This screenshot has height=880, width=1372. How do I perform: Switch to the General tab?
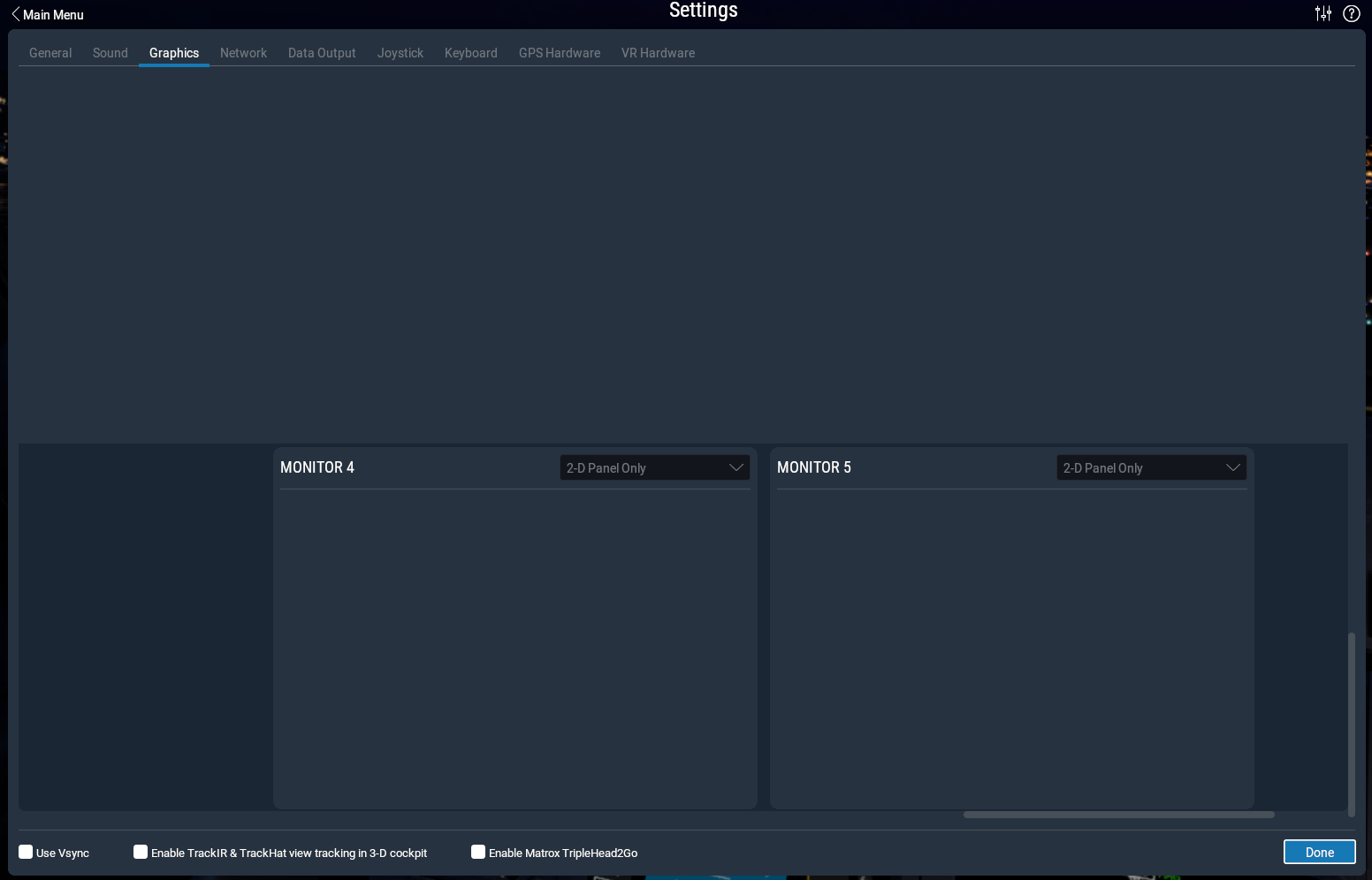pyautogui.click(x=50, y=53)
